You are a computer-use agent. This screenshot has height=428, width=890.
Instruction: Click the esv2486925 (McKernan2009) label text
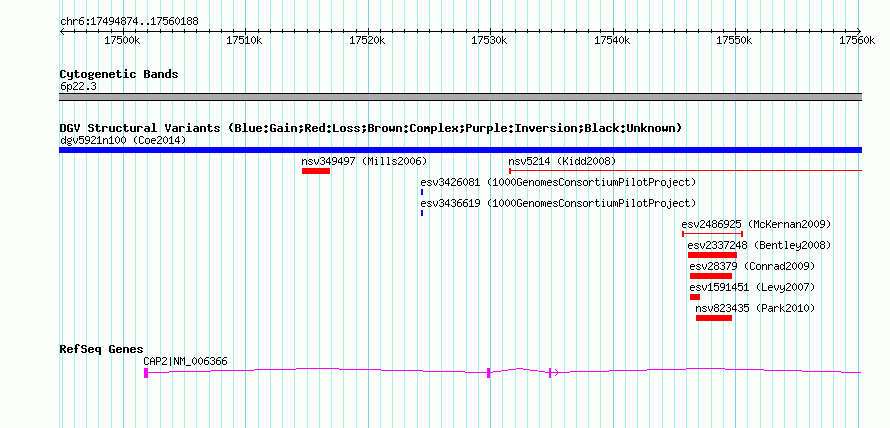756,224
